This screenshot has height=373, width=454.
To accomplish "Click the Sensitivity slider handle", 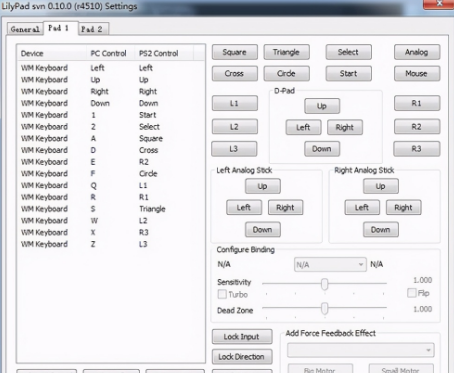I will pos(325,284).
